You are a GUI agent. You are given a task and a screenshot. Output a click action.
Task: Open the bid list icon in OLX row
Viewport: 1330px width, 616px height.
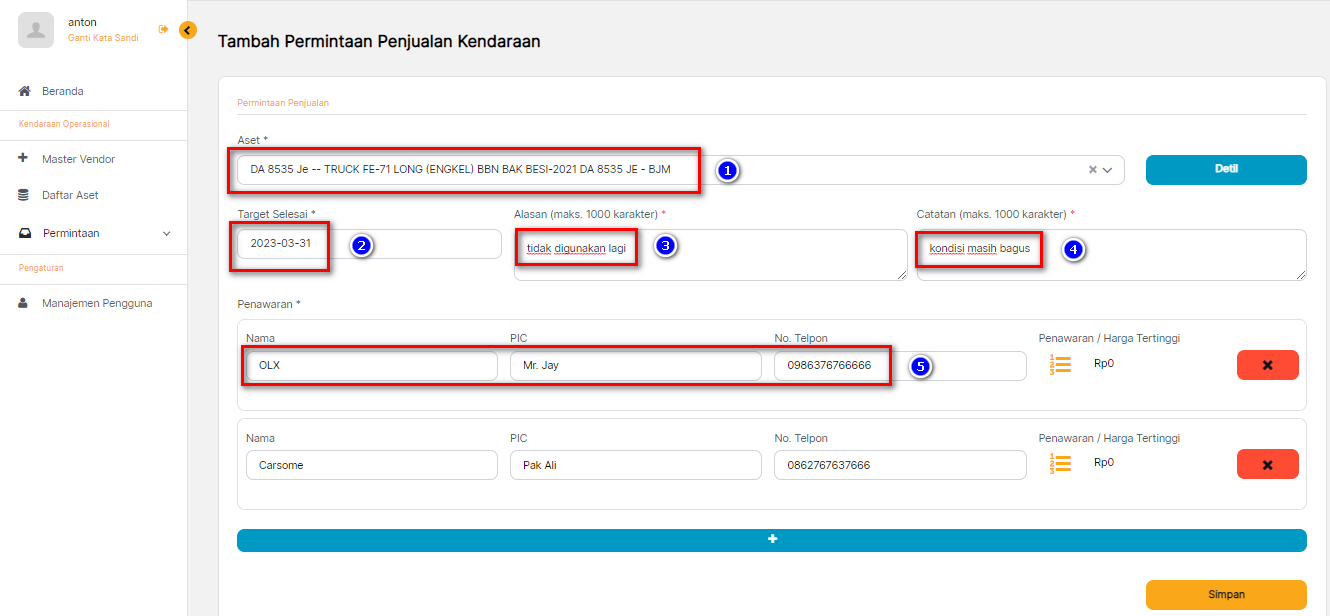pyautogui.click(x=1061, y=365)
